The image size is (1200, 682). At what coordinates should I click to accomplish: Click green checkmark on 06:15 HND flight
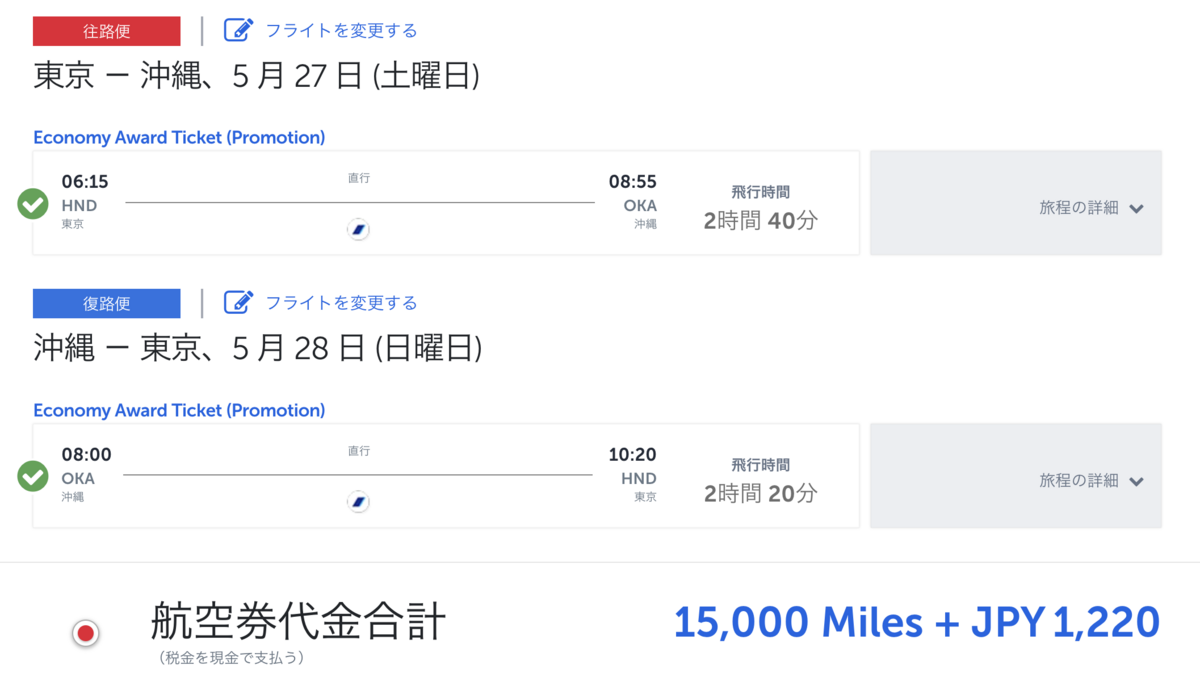point(33,205)
